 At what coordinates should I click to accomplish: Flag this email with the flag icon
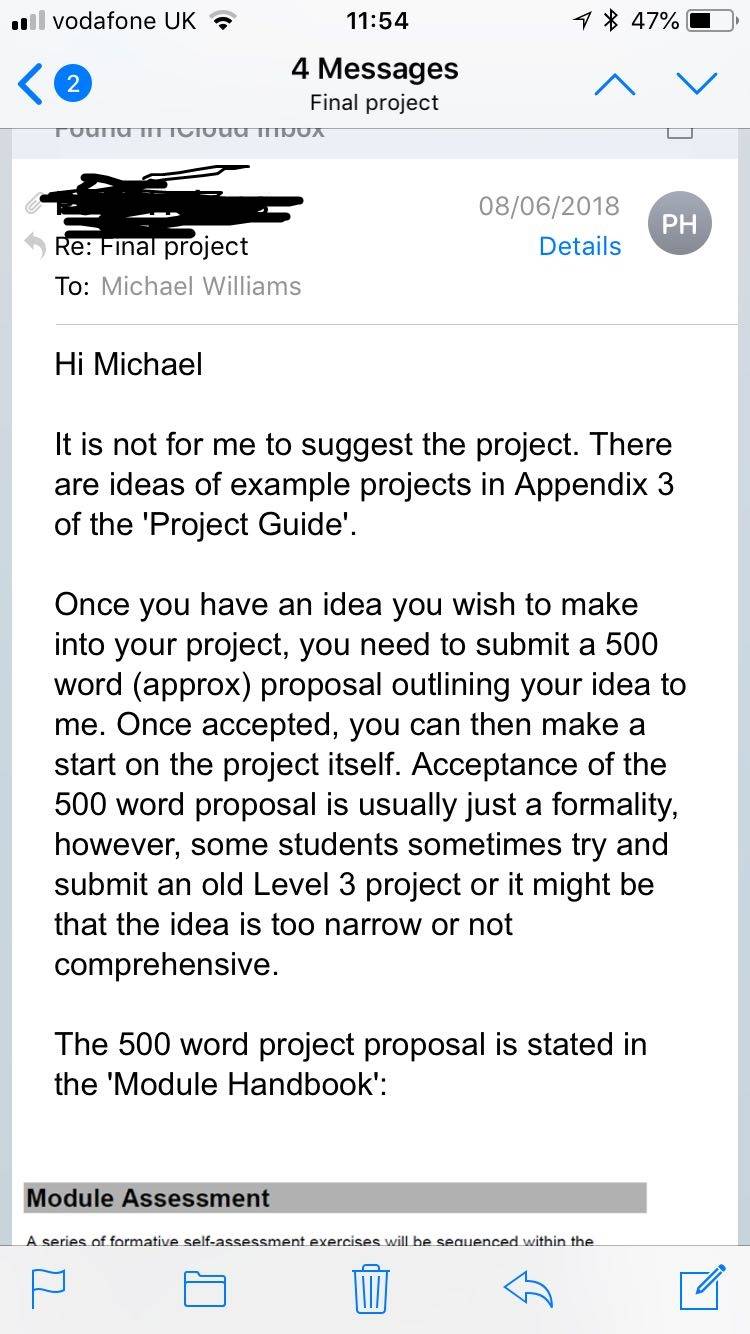[49, 1287]
